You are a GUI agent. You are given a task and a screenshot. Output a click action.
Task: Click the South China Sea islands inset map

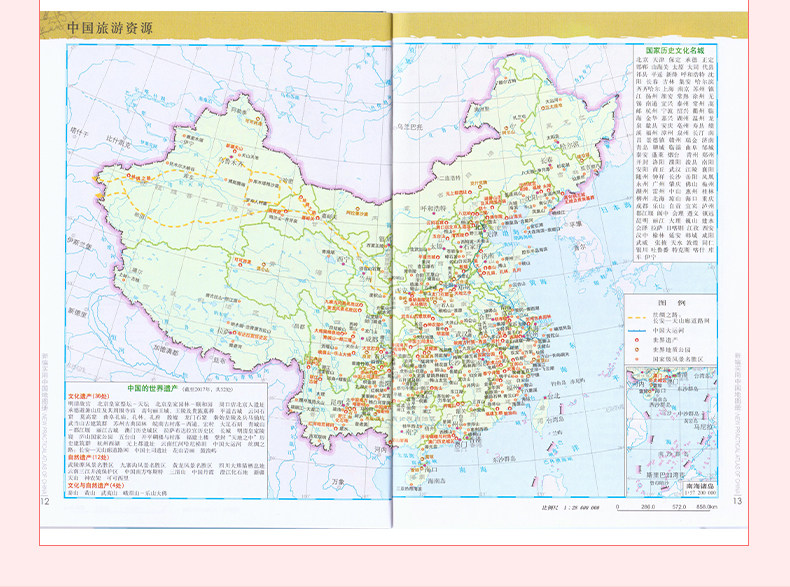coord(671,432)
